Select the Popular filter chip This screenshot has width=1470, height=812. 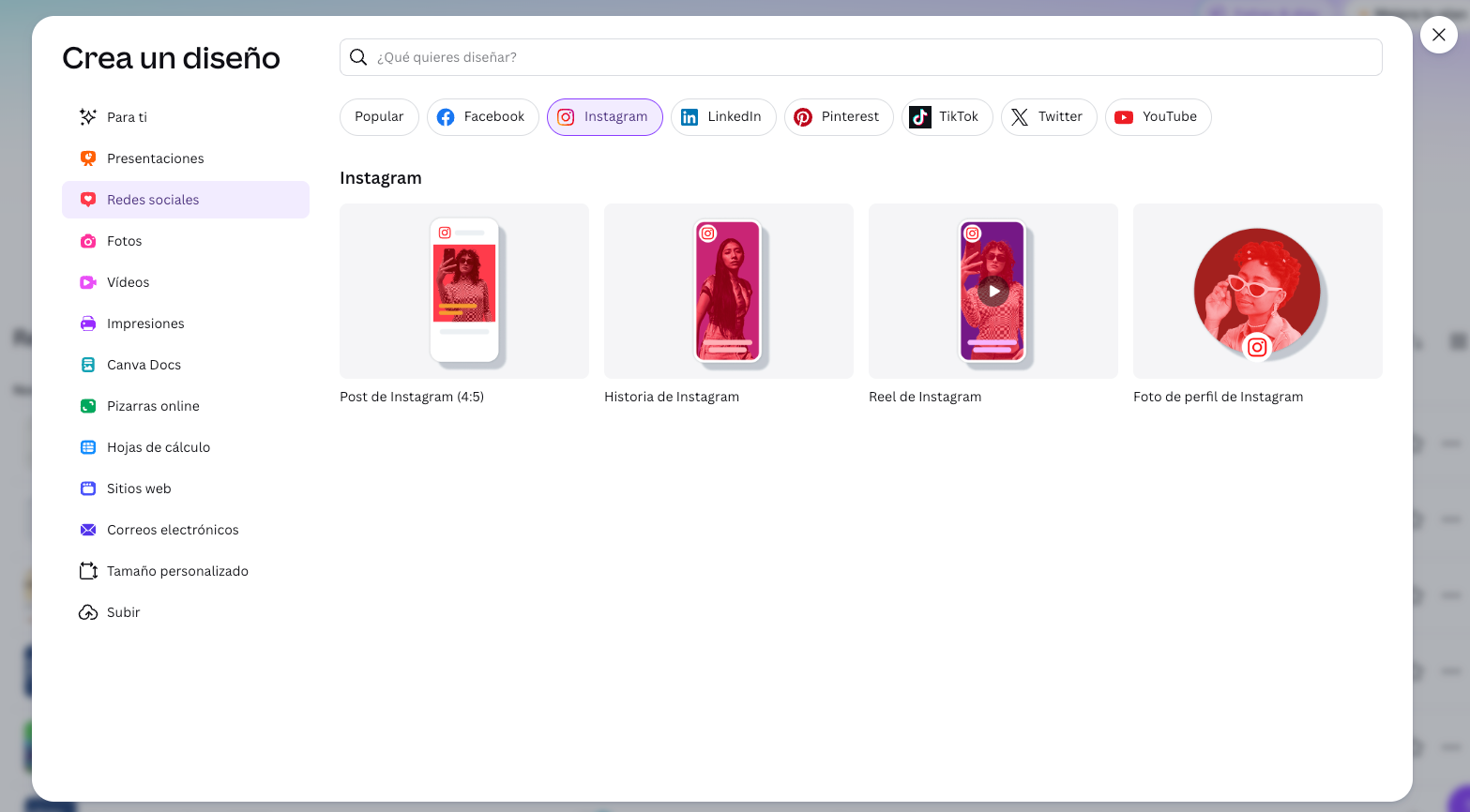click(x=379, y=117)
